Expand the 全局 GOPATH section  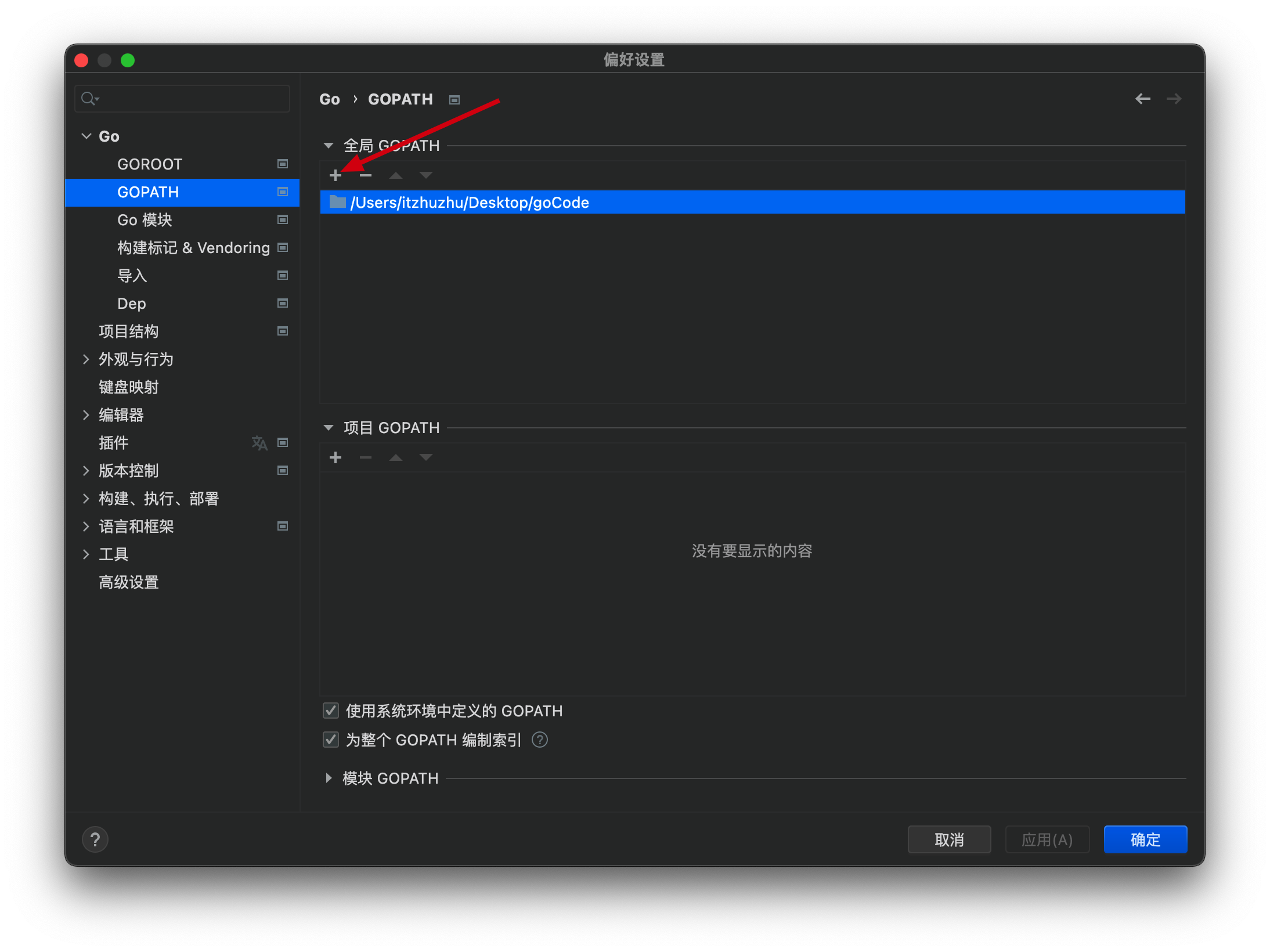[x=332, y=145]
